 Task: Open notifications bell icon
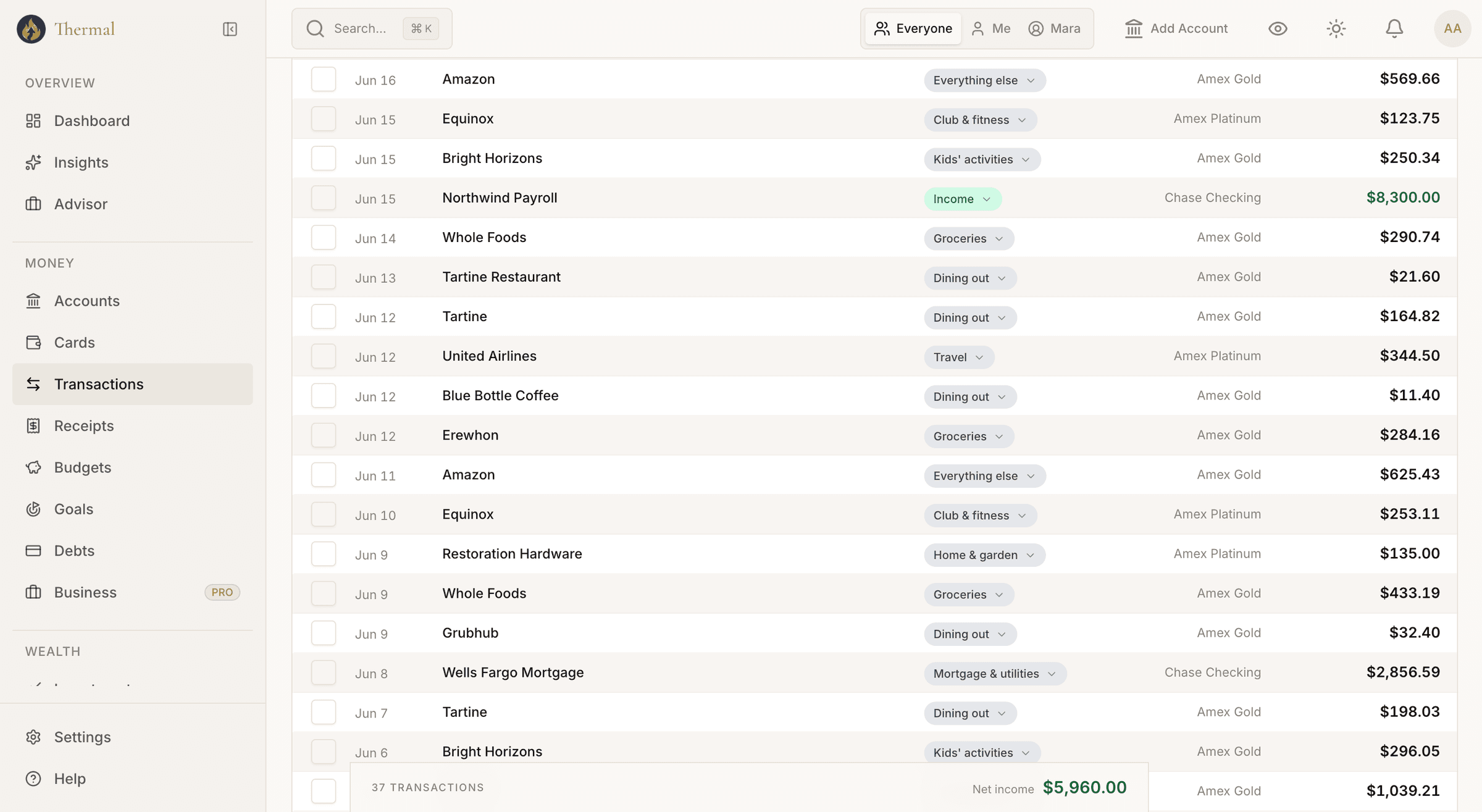tap(1394, 28)
